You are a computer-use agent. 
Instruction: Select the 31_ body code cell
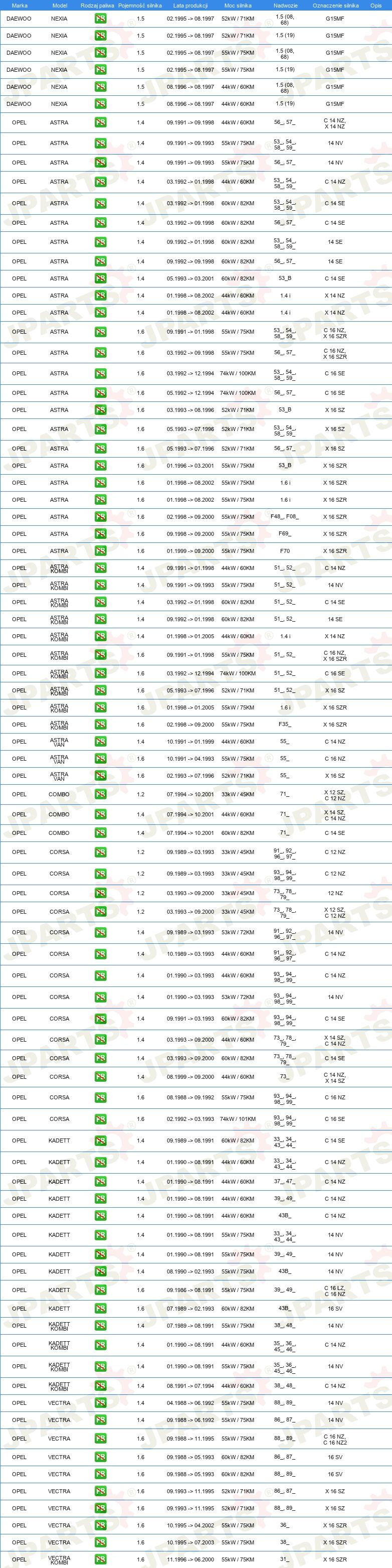pyautogui.click(x=285, y=1559)
